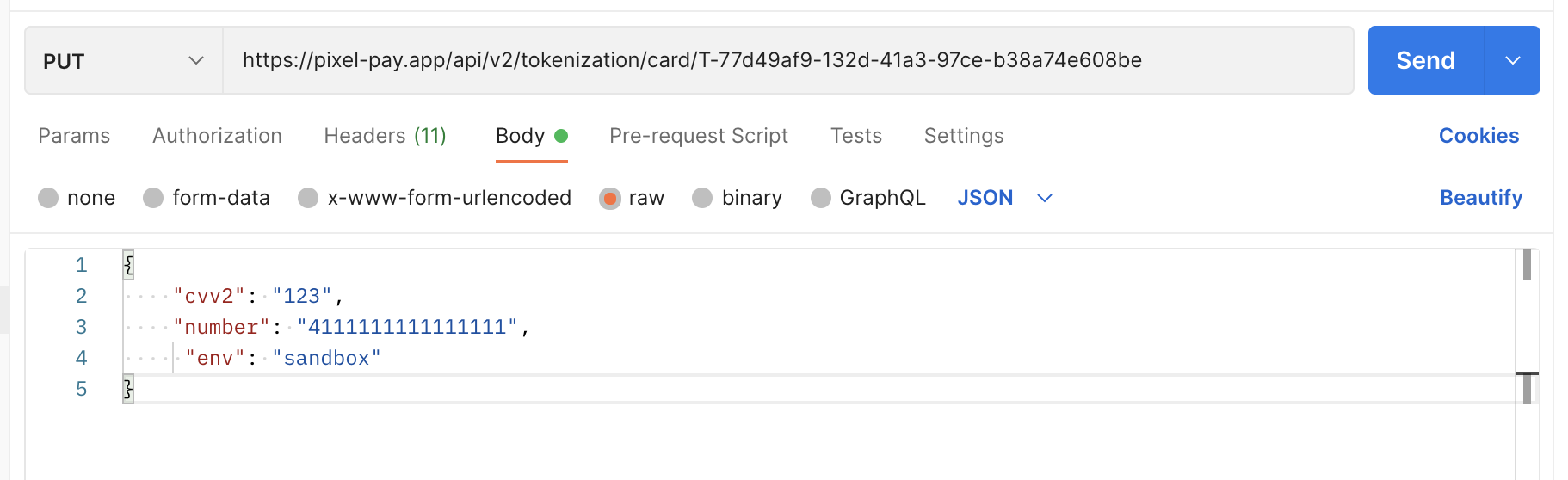Screen dimensions: 1568x480
Task: Select x-www-form-urlencoded body type
Action: click(x=308, y=198)
